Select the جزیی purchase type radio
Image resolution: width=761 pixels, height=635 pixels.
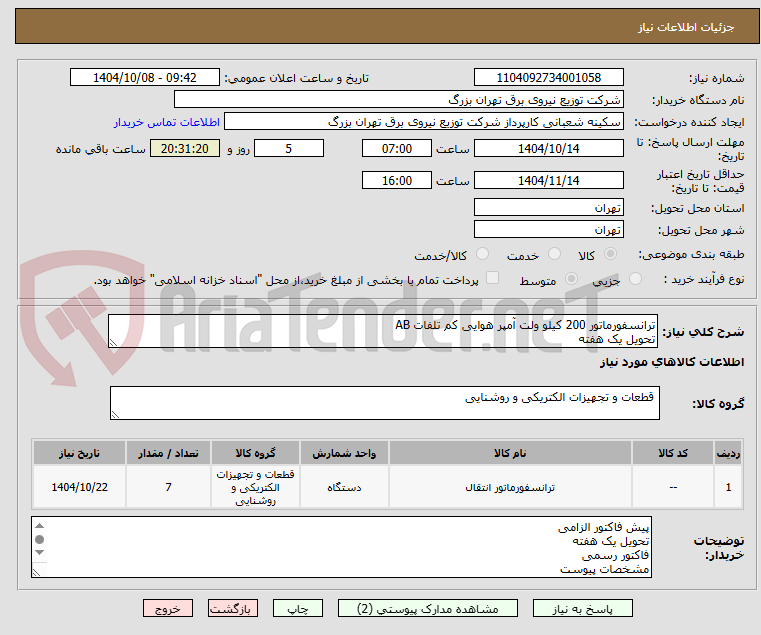pos(635,279)
